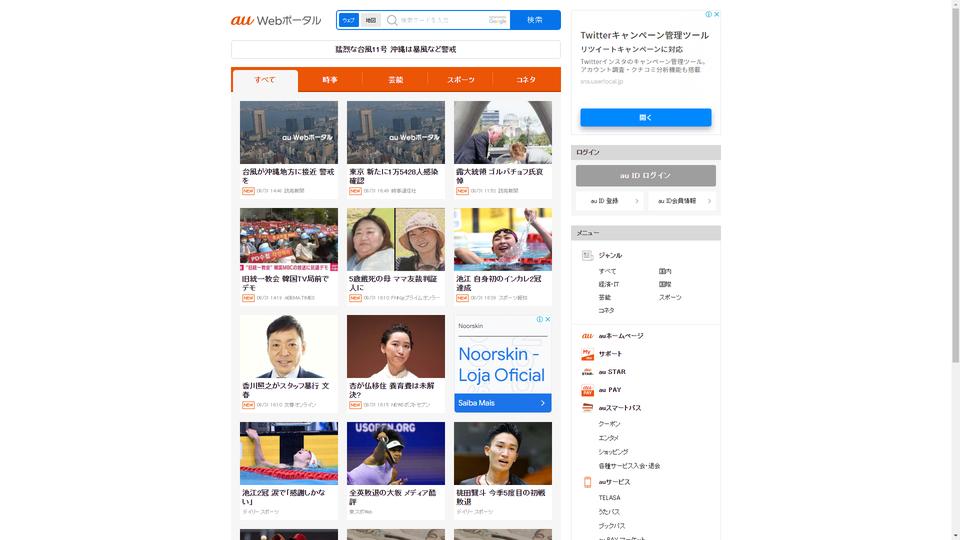The width and height of the screenshot is (960, 540).
Task: Open the typhoon 11 headline banner
Action: (x=396, y=50)
